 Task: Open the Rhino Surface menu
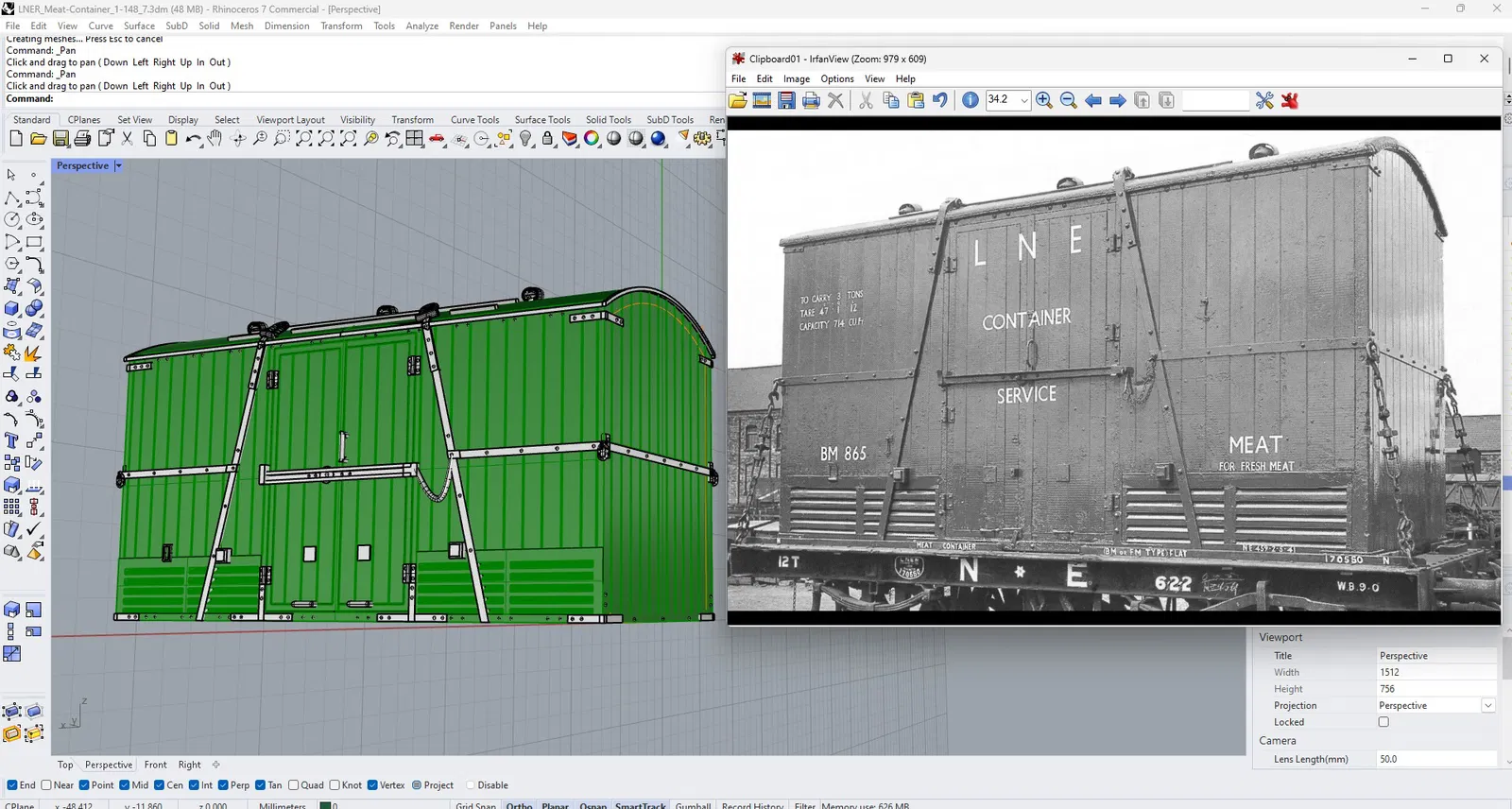click(139, 26)
